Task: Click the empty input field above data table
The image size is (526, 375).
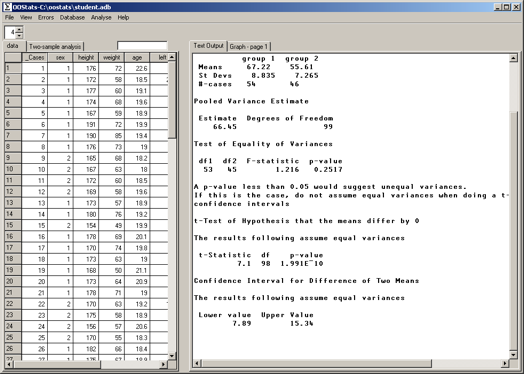Action: pos(142,46)
